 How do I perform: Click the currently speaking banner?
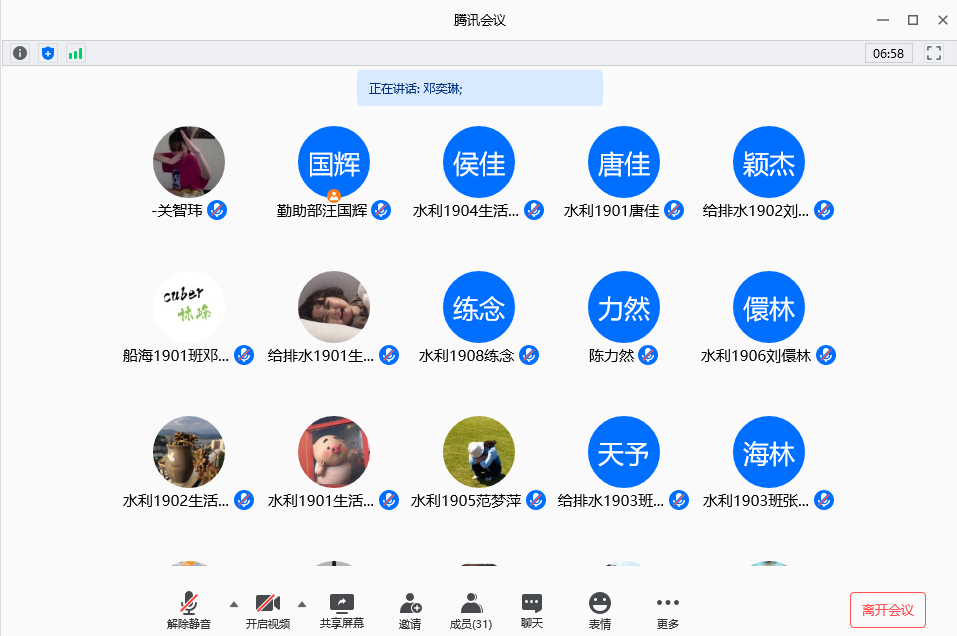pos(479,88)
